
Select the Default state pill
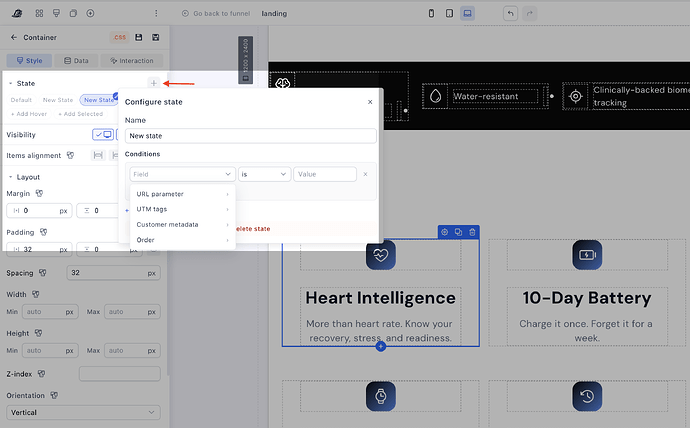pos(21,100)
